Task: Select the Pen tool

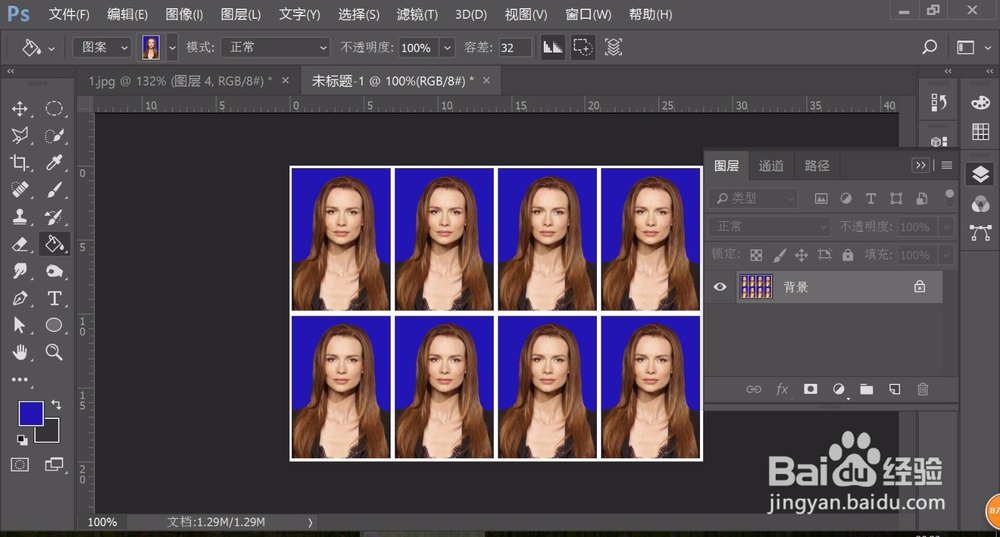Action: (x=20, y=298)
